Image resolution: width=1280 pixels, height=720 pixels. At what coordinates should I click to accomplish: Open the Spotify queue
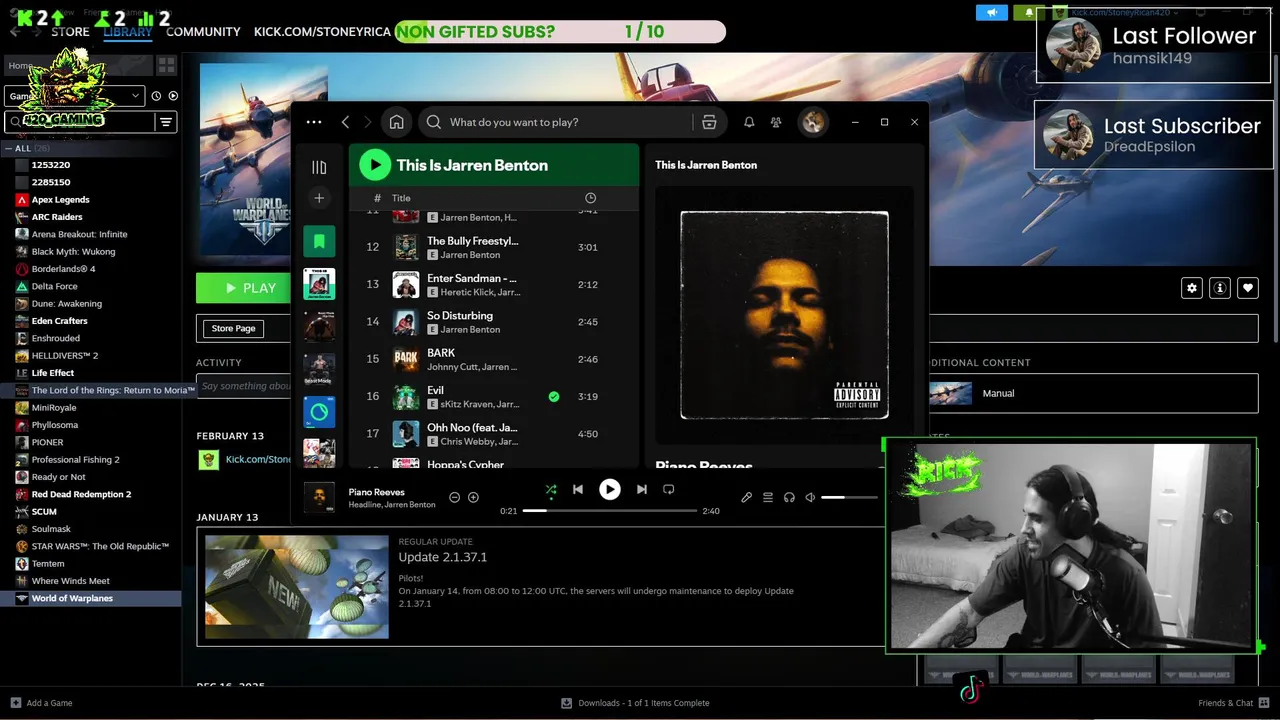(768, 497)
